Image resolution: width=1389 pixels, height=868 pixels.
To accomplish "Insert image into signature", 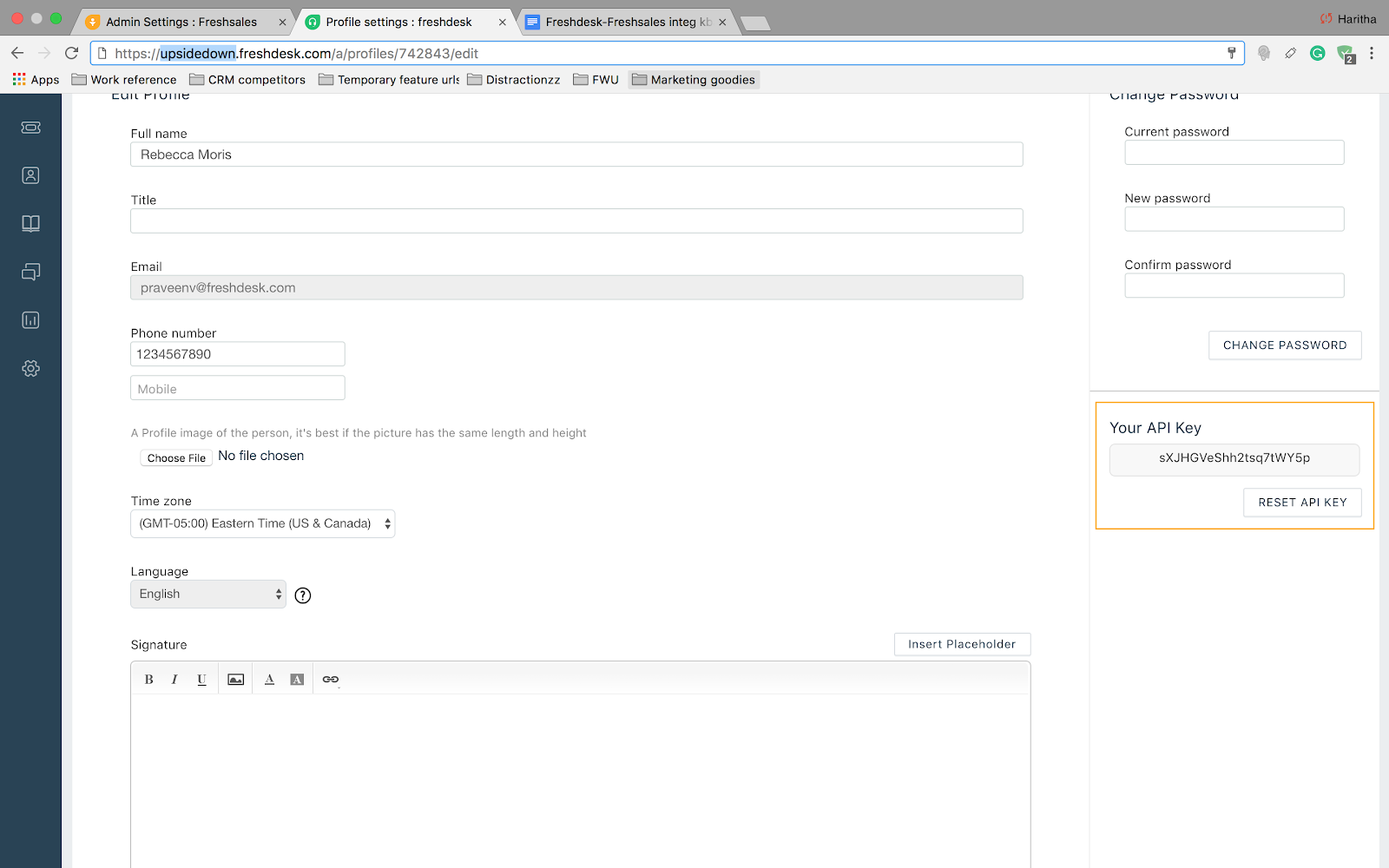I will (235, 680).
